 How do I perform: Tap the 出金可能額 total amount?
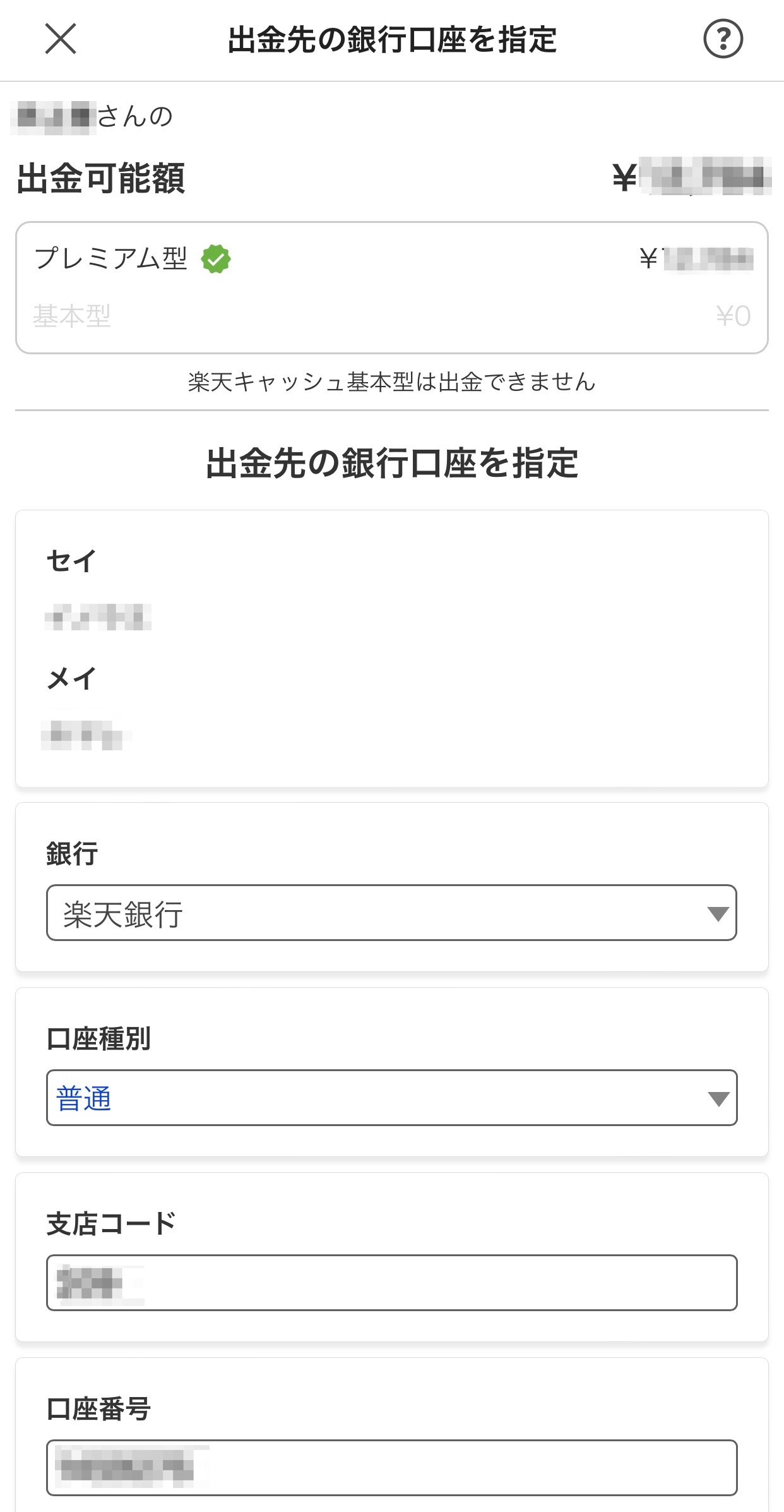point(692,177)
